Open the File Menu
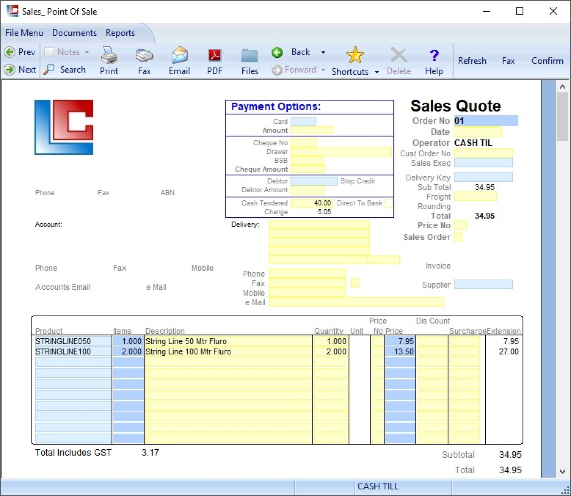This screenshot has height=496, width=571. tap(24, 33)
